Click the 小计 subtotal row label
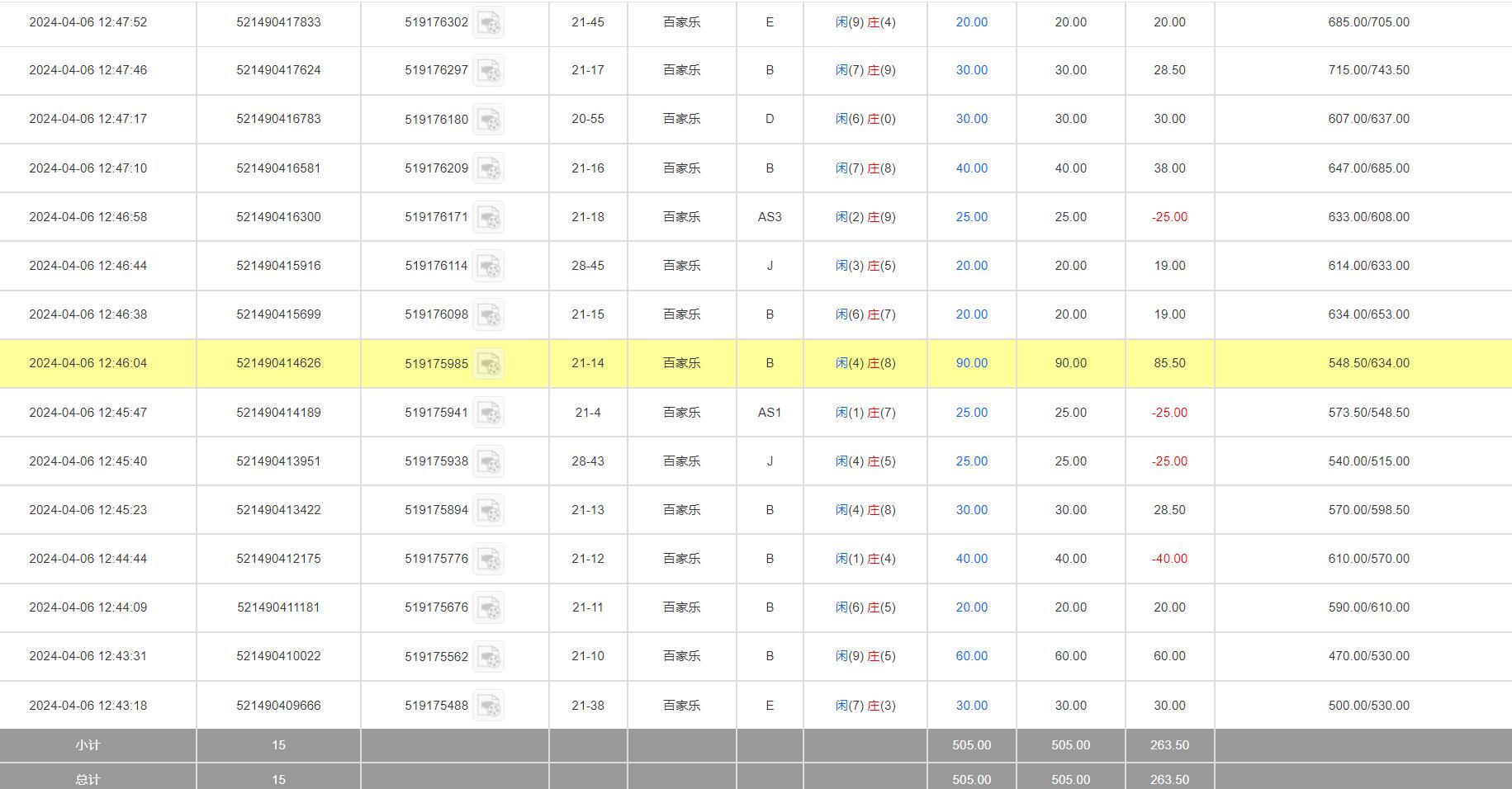Viewport: 1512px width, 789px height. click(88, 745)
